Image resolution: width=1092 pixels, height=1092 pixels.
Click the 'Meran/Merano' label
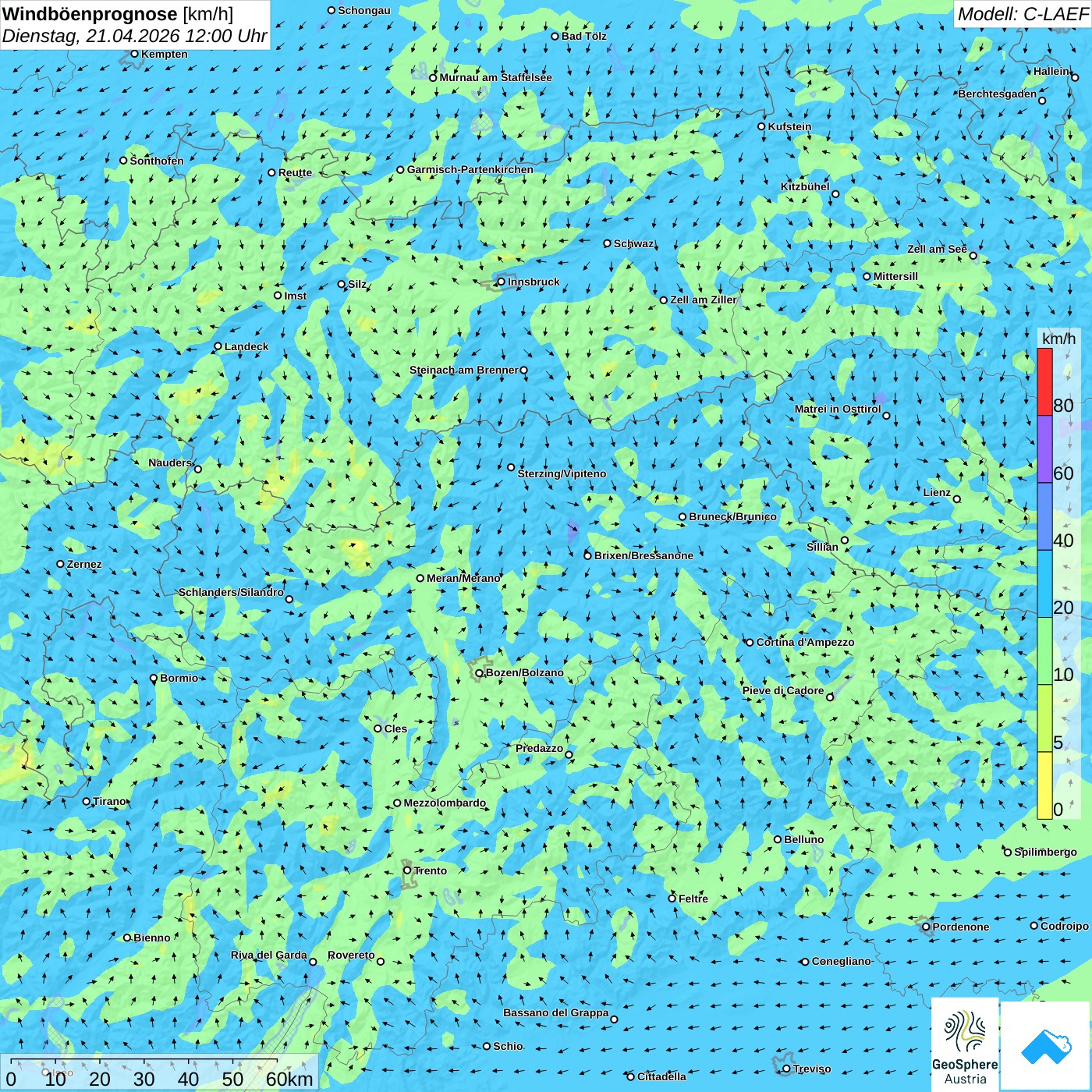coord(463,578)
